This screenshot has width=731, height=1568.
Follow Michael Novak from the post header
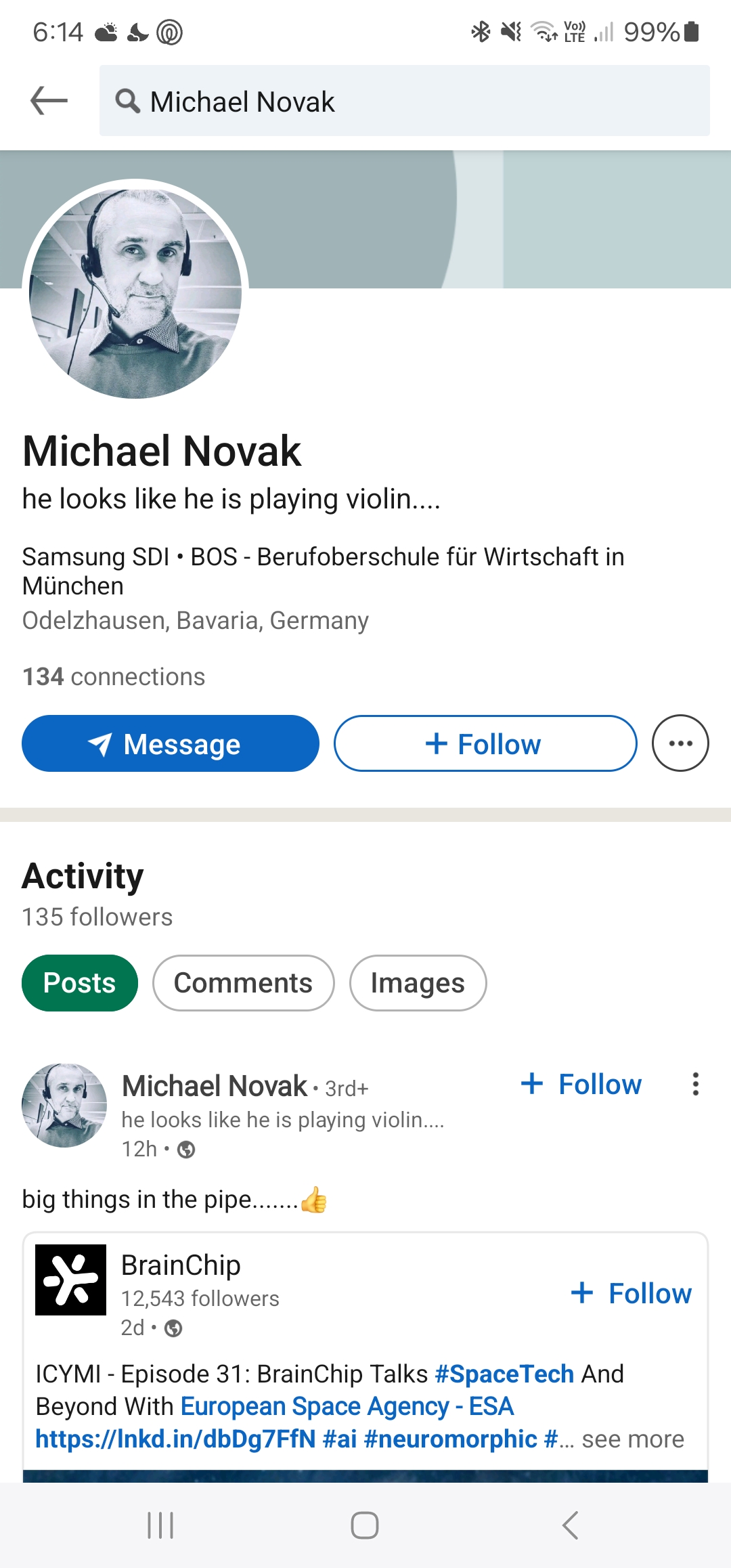click(581, 1084)
